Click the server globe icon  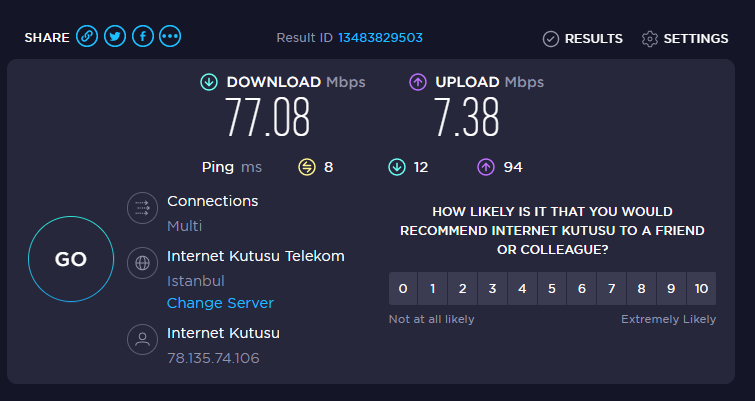click(x=143, y=263)
